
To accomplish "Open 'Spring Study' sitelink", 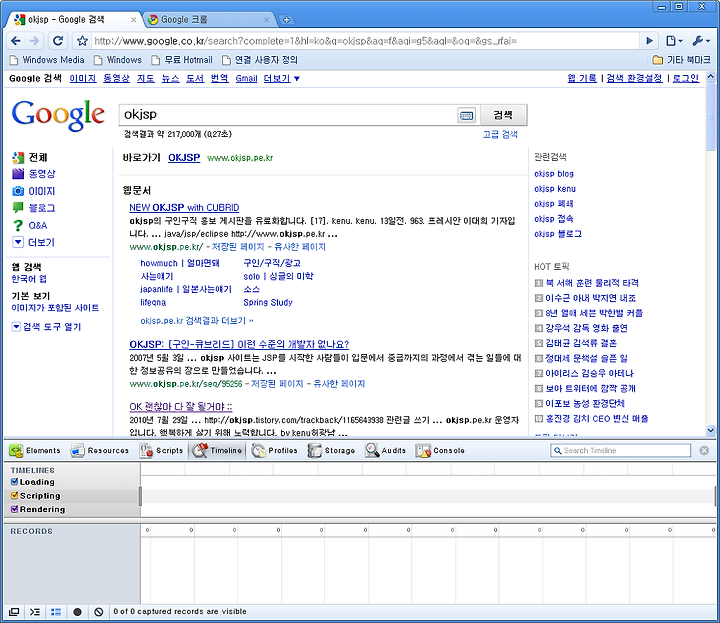I will coord(268,302).
